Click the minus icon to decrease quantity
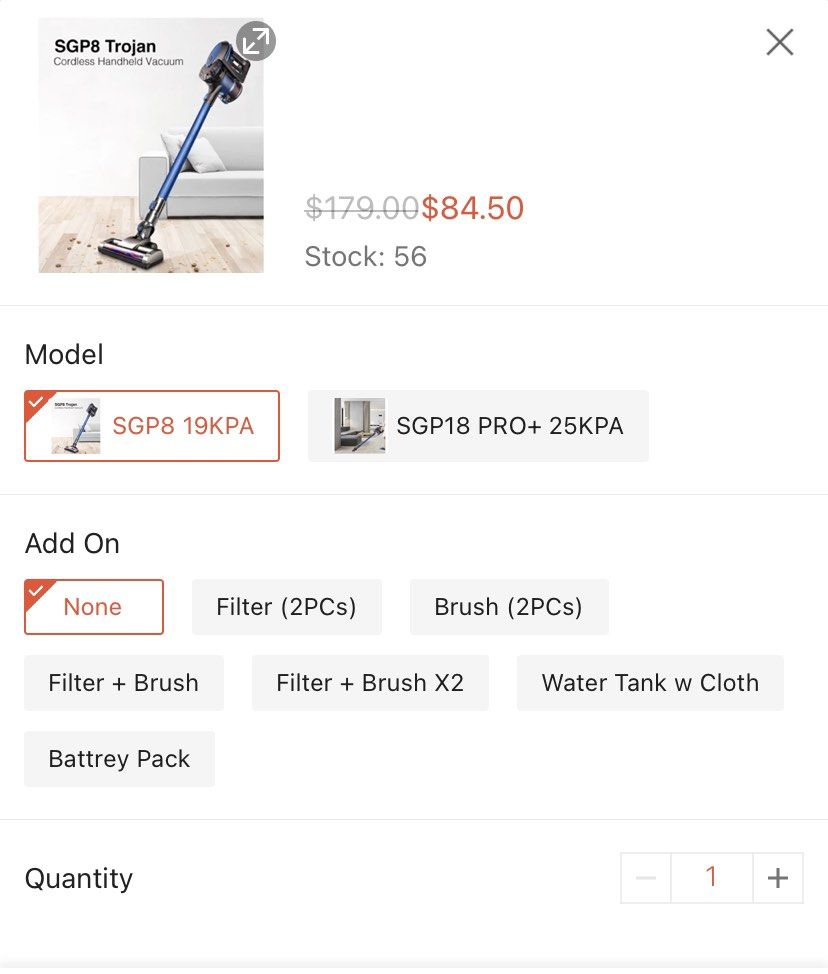This screenshot has height=974, width=828. point(645,877)
